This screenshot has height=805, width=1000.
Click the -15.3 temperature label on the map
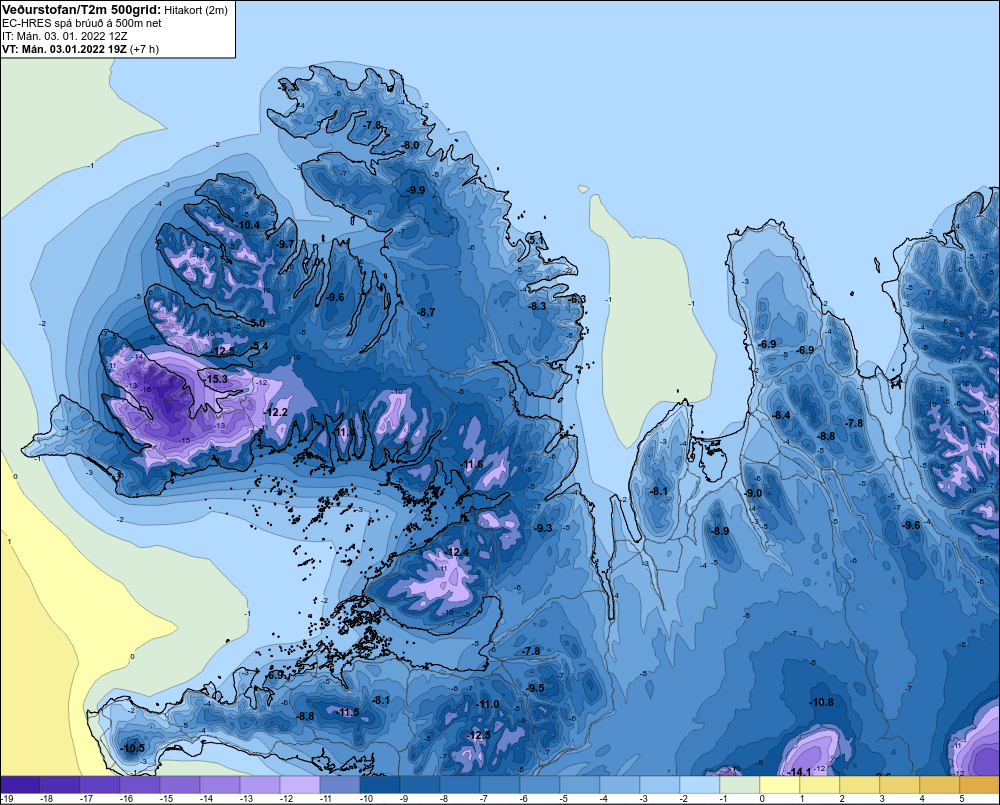pyautogui.click(x=216, y=379)
